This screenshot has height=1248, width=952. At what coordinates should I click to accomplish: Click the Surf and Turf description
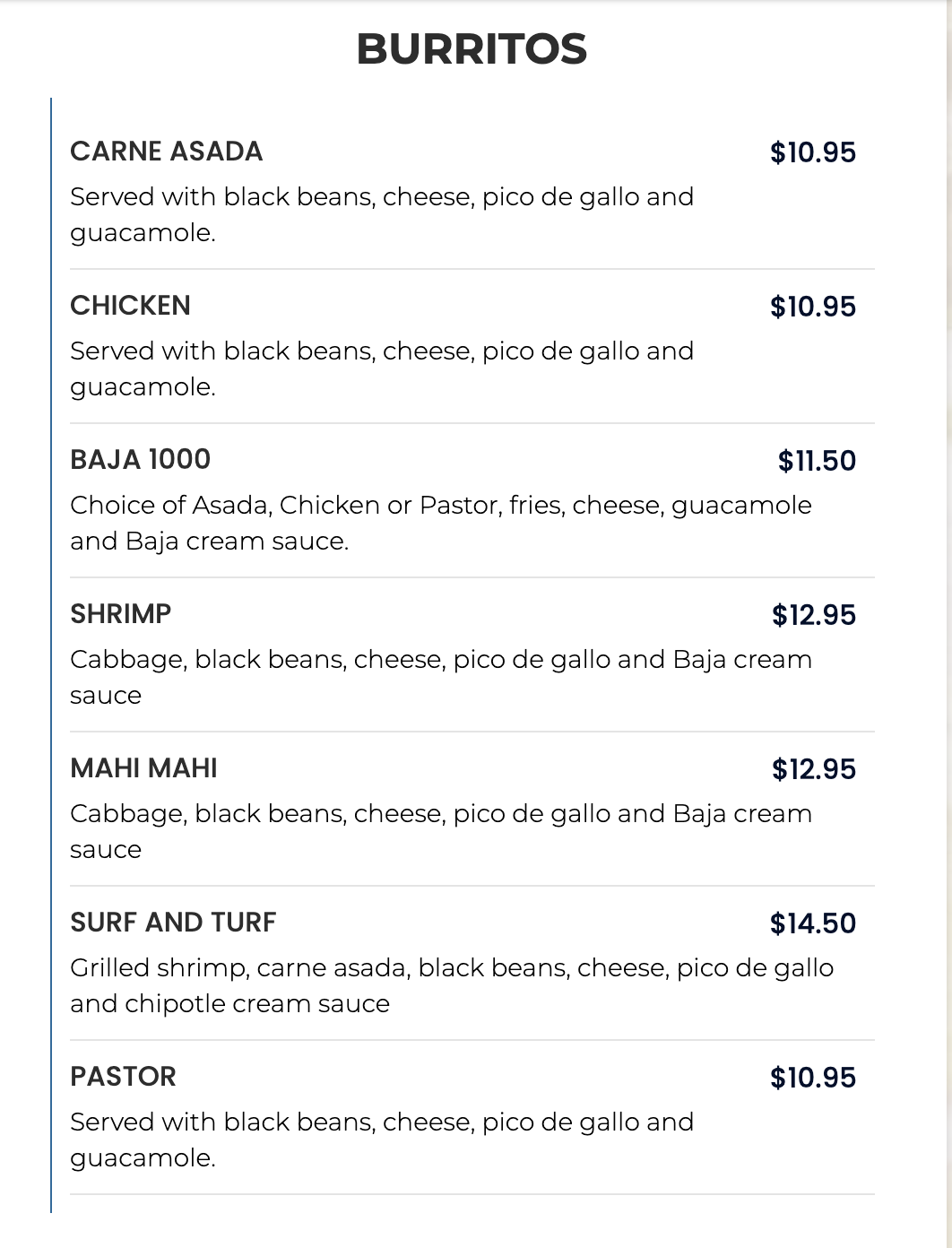451,985
